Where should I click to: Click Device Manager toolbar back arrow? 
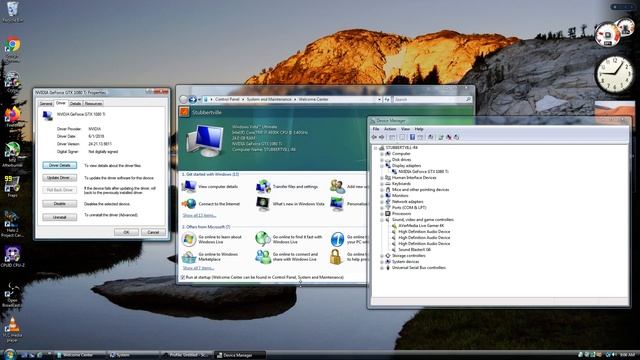374,137
